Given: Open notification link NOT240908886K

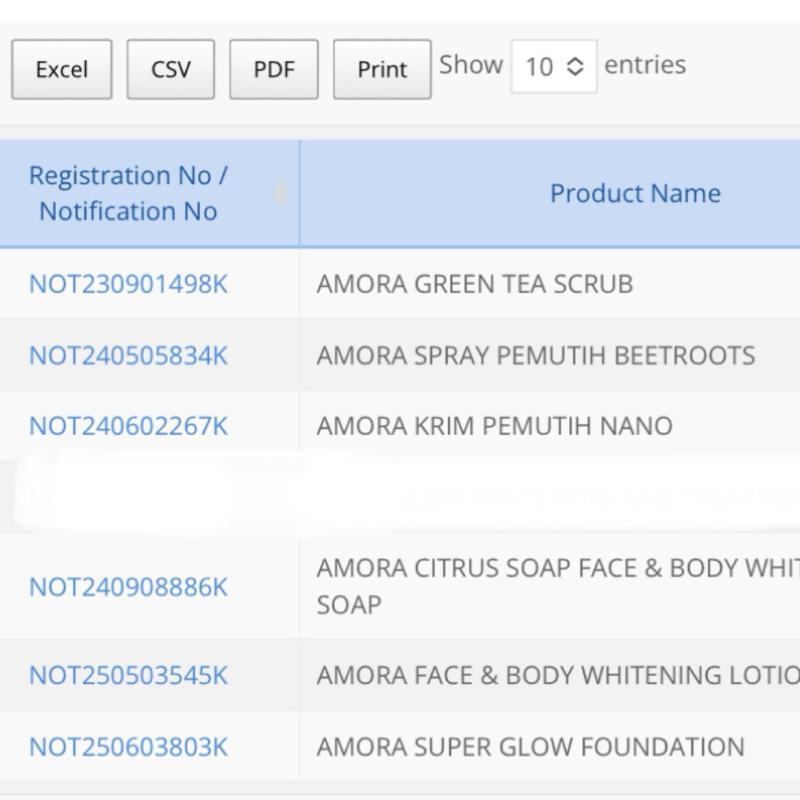Looking at the screenshot, I should (128, 587).
